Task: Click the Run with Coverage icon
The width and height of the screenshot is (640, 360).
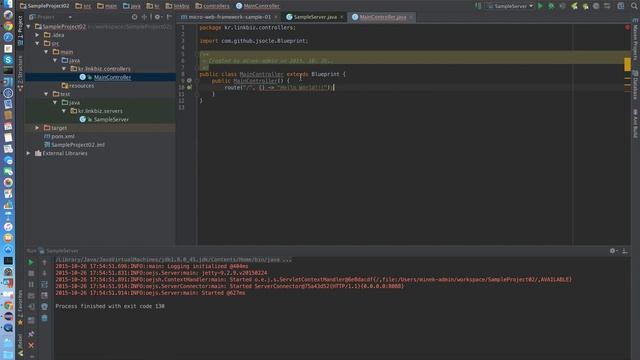Action: pos(562,6)
